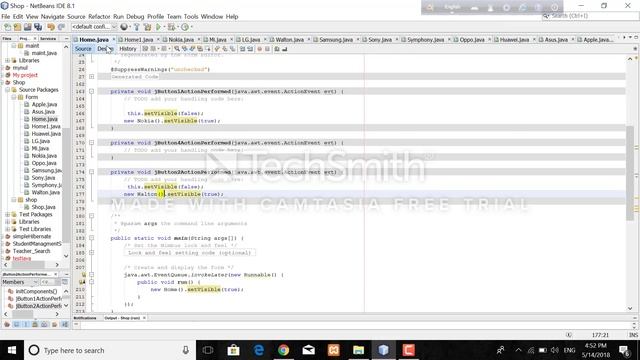640x360 pixels.
Task: Collapse the shop package tree node
Action: click(14, 200)
